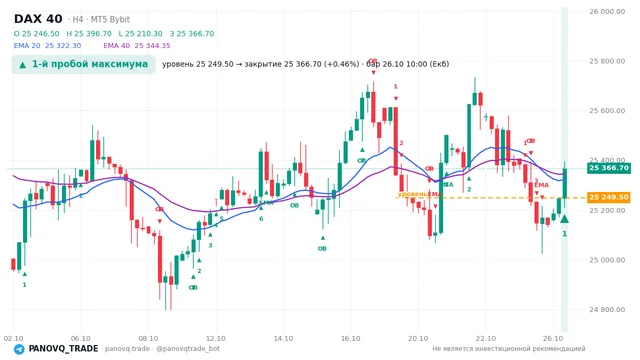
Task: Click the EMA 20 25 322.30 legend
Action: pos(47,46)
